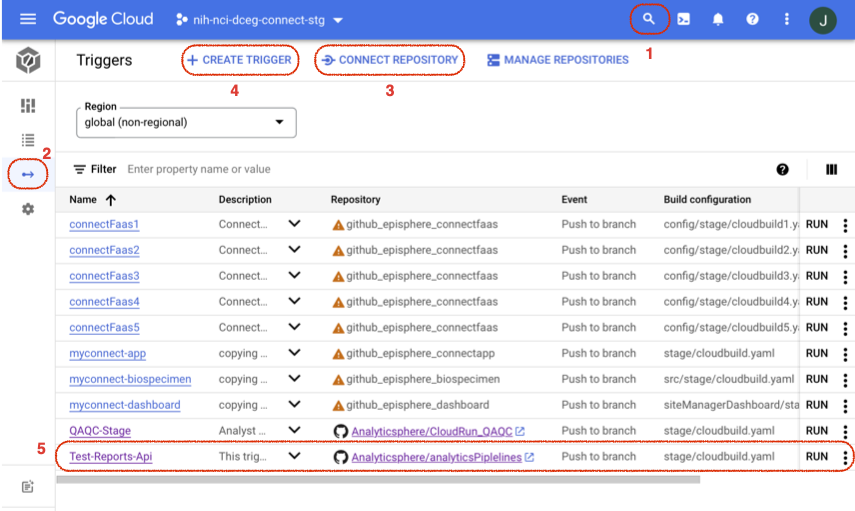Expand description of Test-Reports-Api

294,456
